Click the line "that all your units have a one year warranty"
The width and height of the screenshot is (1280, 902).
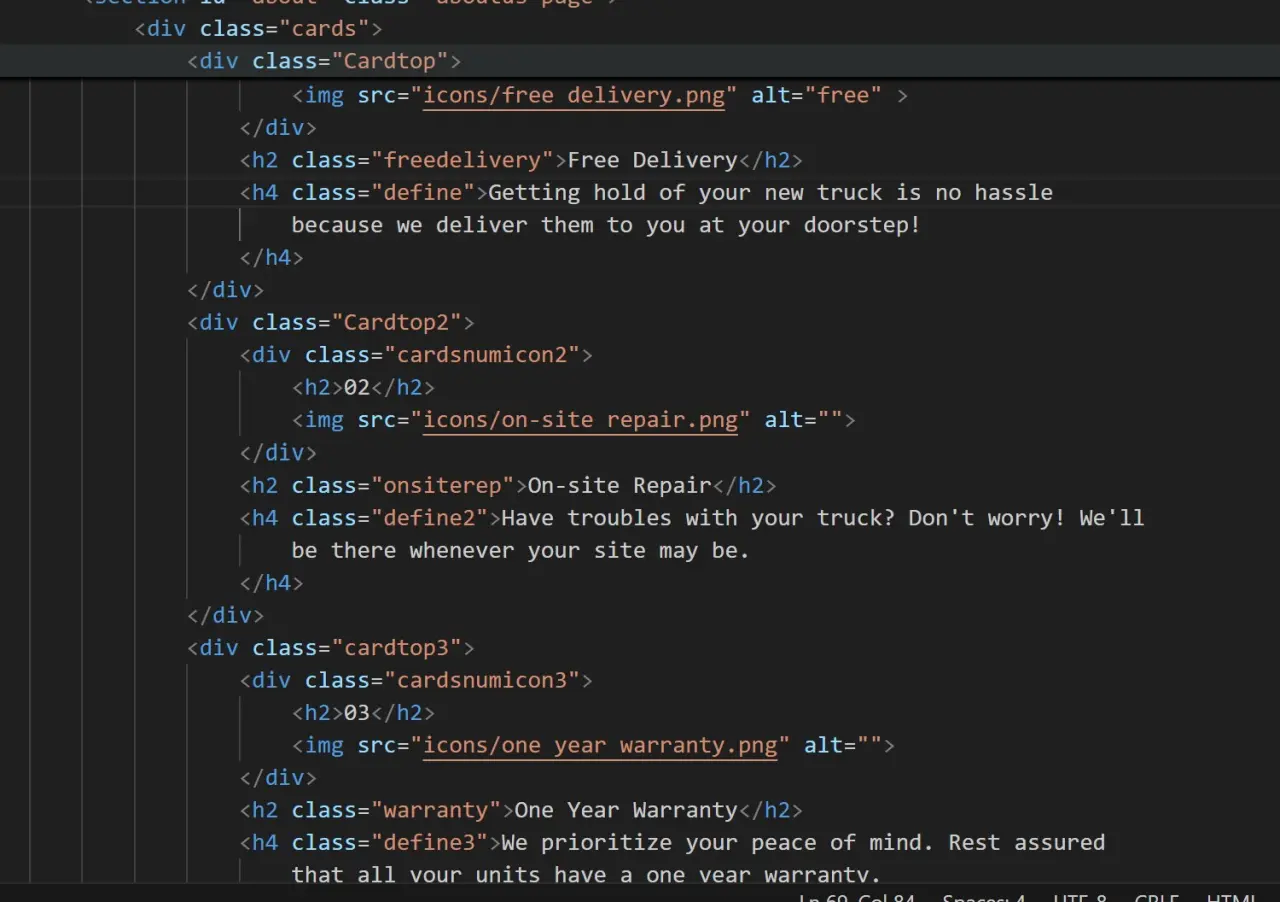pyautogui.click(x=586, y=873)
